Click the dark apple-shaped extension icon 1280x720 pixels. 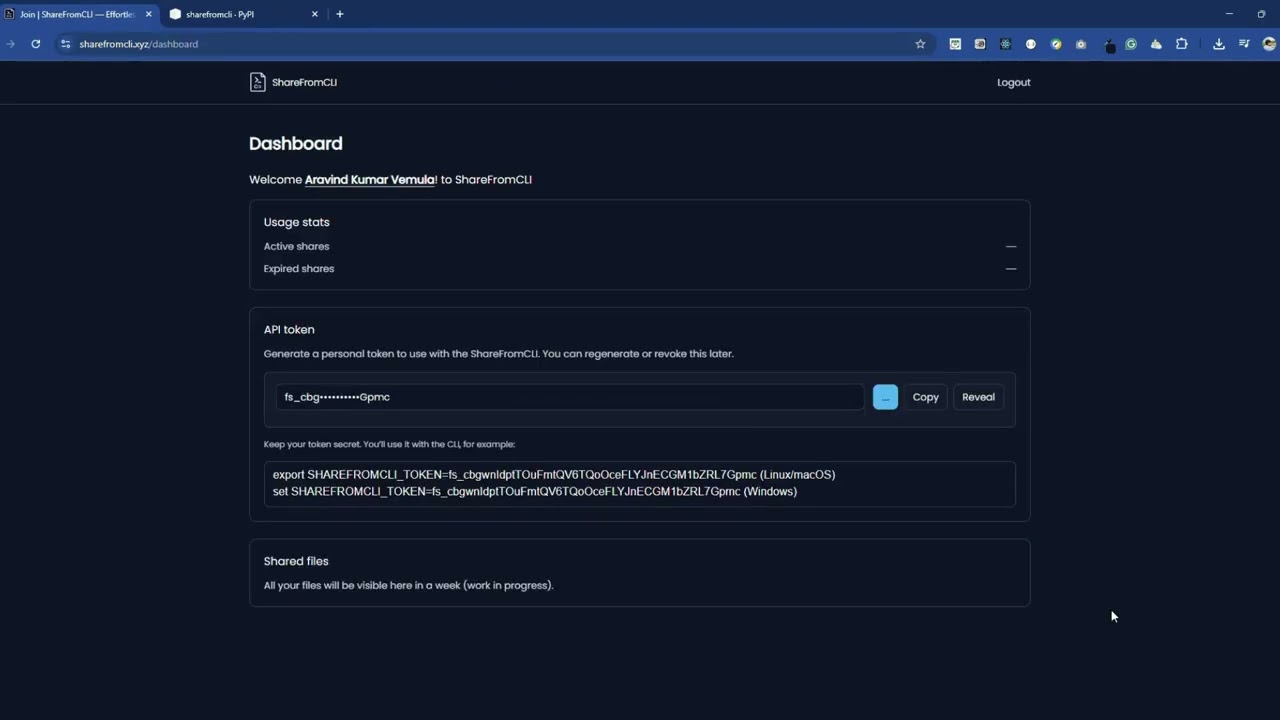1110,46
